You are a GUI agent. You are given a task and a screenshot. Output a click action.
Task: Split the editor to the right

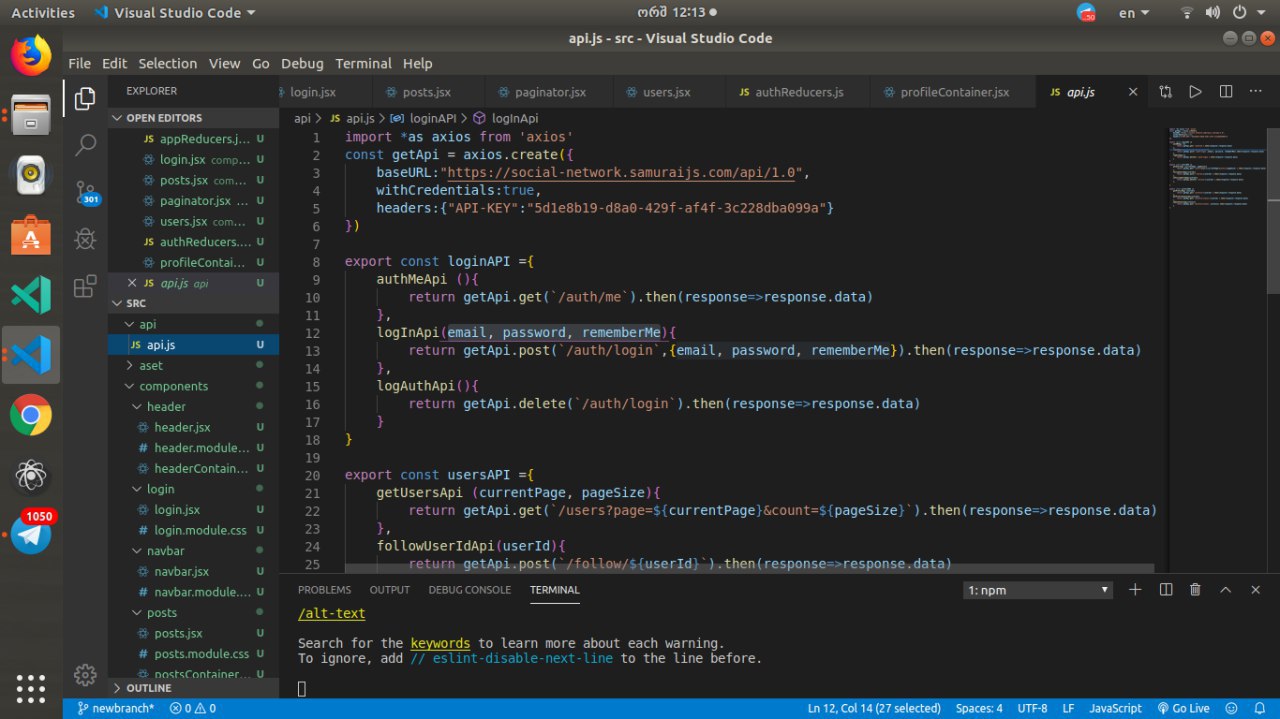[x=1226, y=92]
